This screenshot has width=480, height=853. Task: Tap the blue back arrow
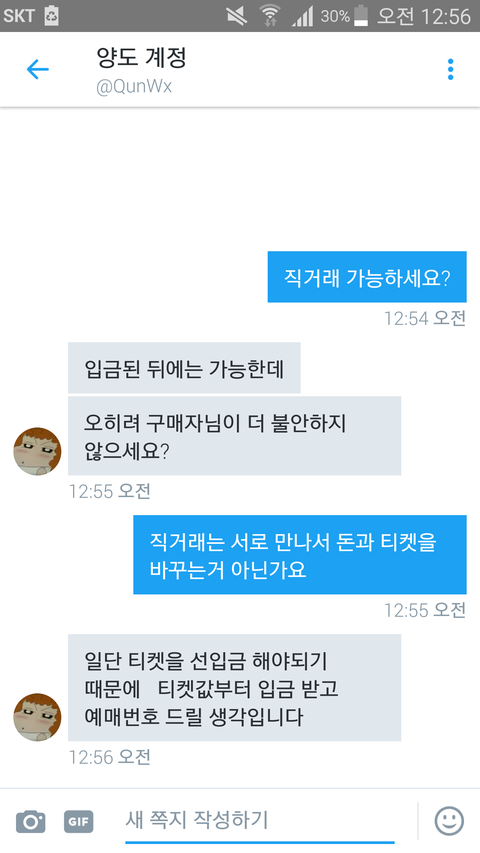tap(38, 70)
